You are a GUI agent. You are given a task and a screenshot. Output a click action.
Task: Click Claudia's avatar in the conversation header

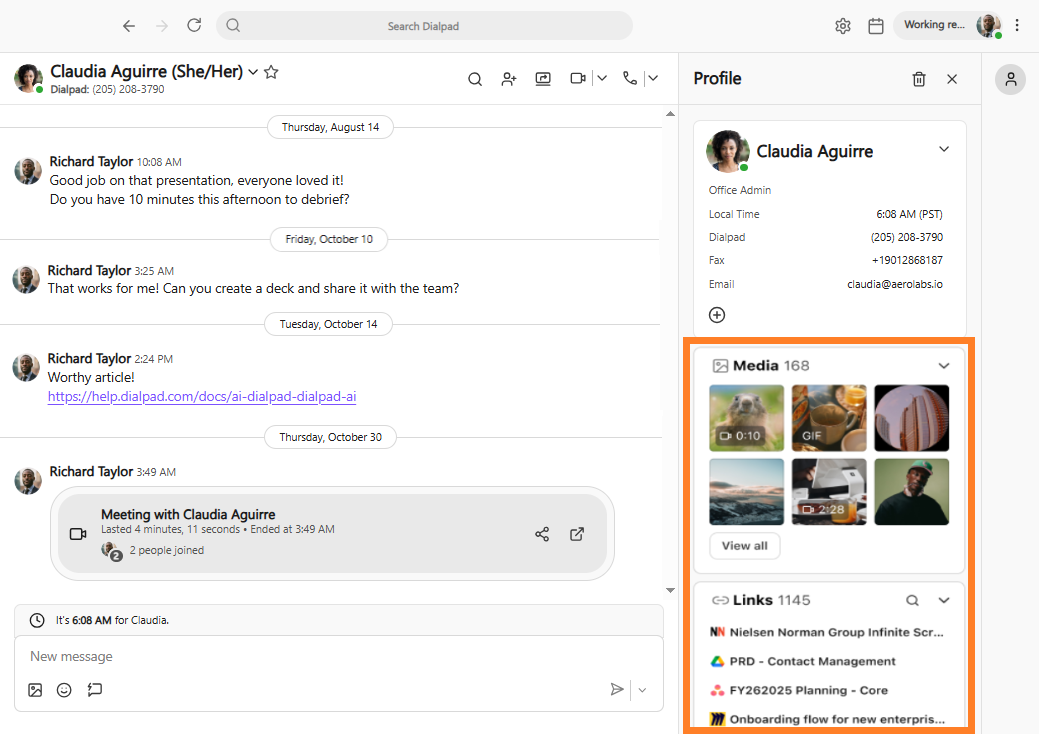click(29, 78)
